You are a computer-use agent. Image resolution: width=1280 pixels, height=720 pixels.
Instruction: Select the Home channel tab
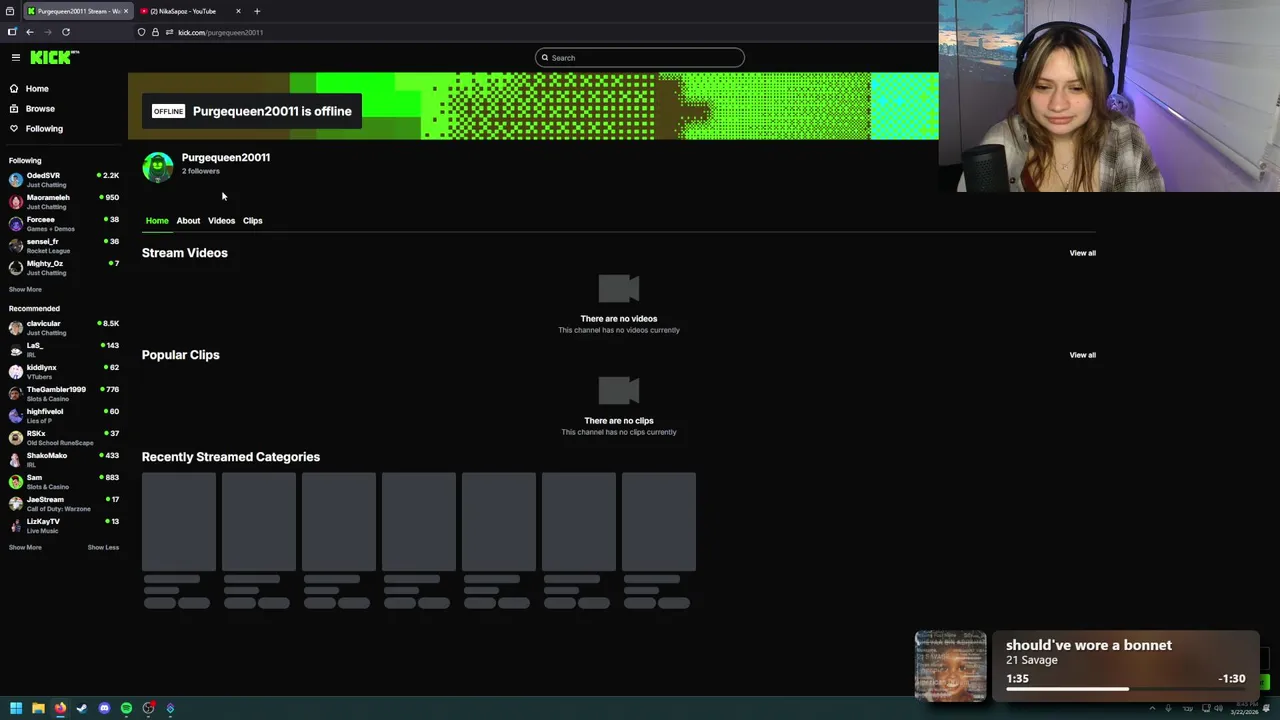pyautogui.click(x=157, y=221)
